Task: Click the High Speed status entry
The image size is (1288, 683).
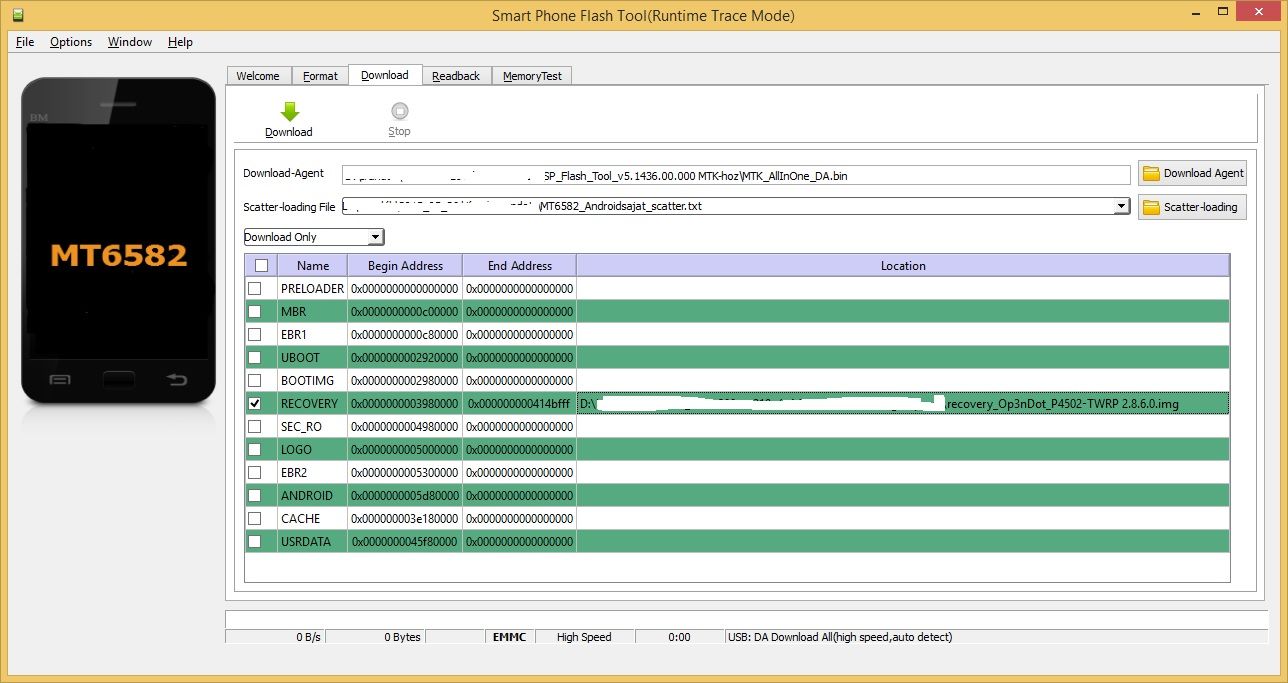Action: tap(584, 637)
